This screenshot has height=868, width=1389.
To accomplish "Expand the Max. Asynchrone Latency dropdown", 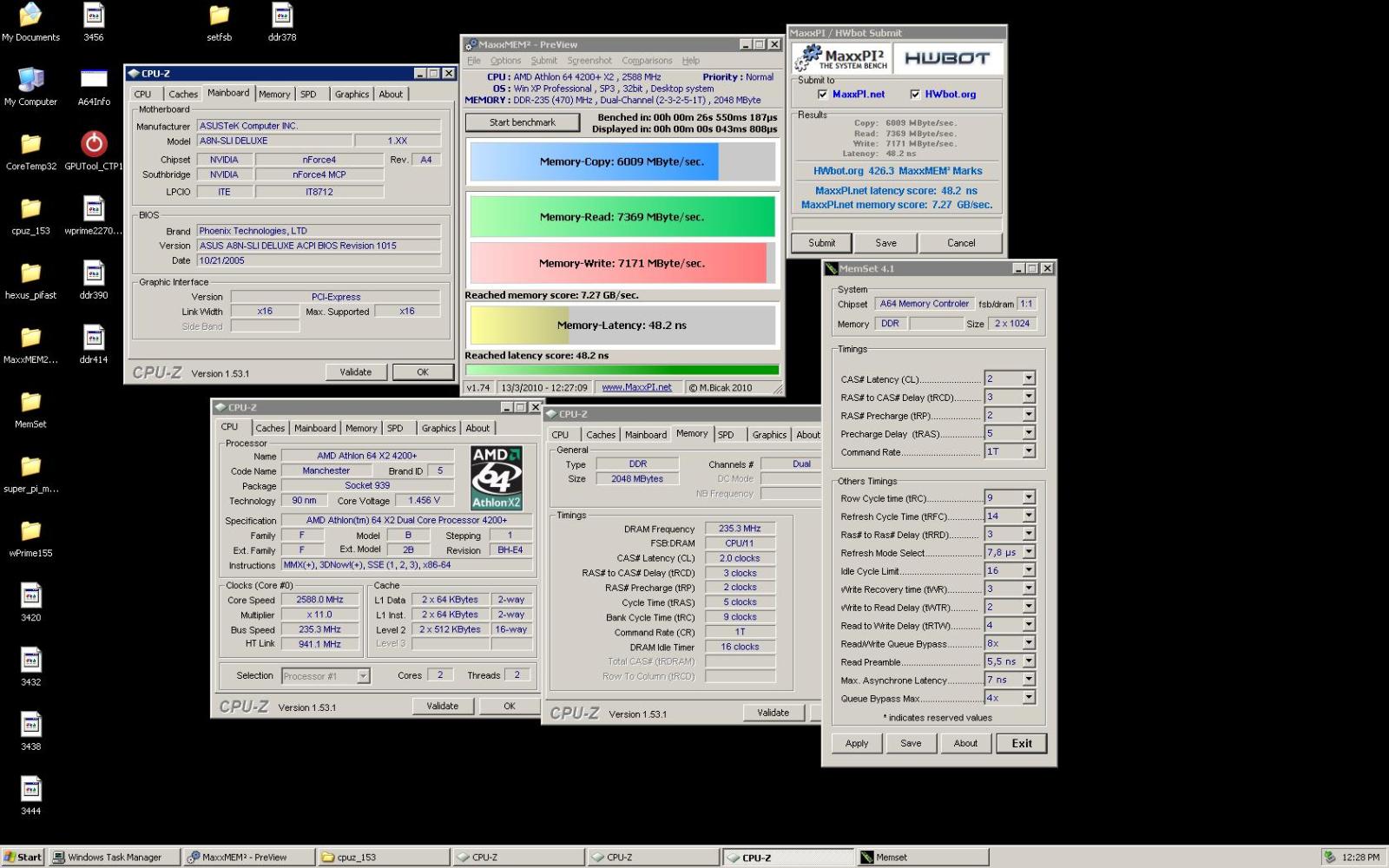I will click(1029, 680).
